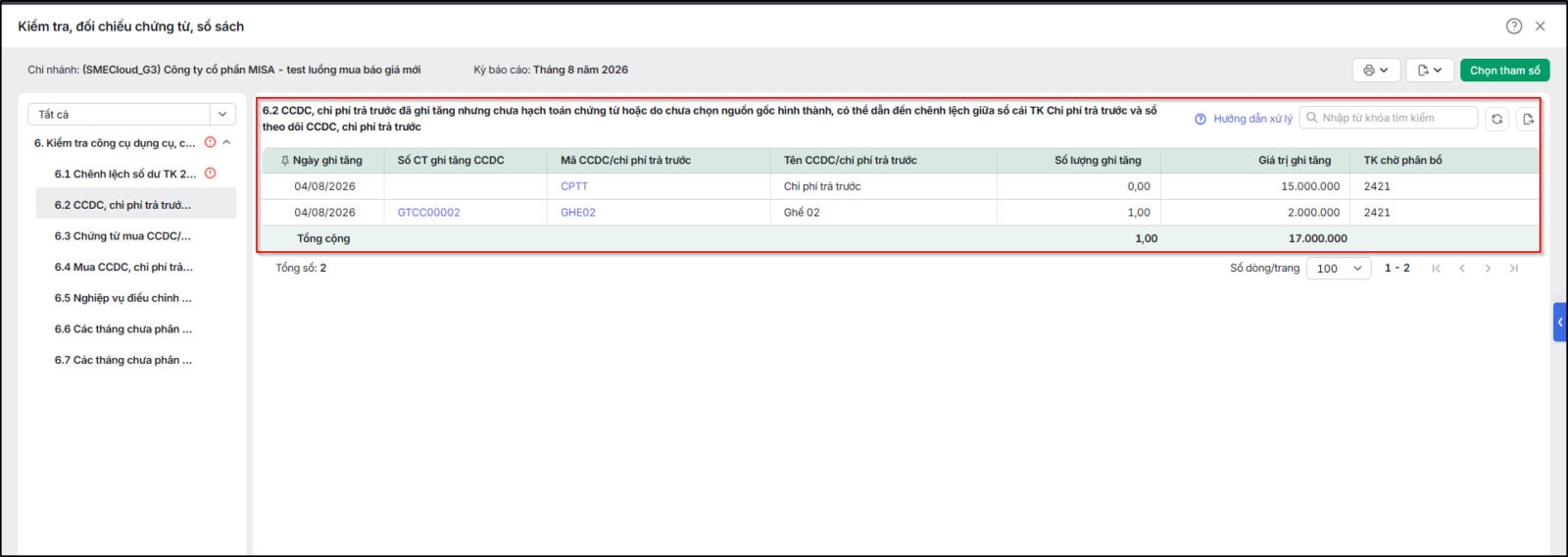Image resolution: width=1568 pixels, height=557 pixels.
Task: Open the help question mark icon
Action: tap(1514, 26)
